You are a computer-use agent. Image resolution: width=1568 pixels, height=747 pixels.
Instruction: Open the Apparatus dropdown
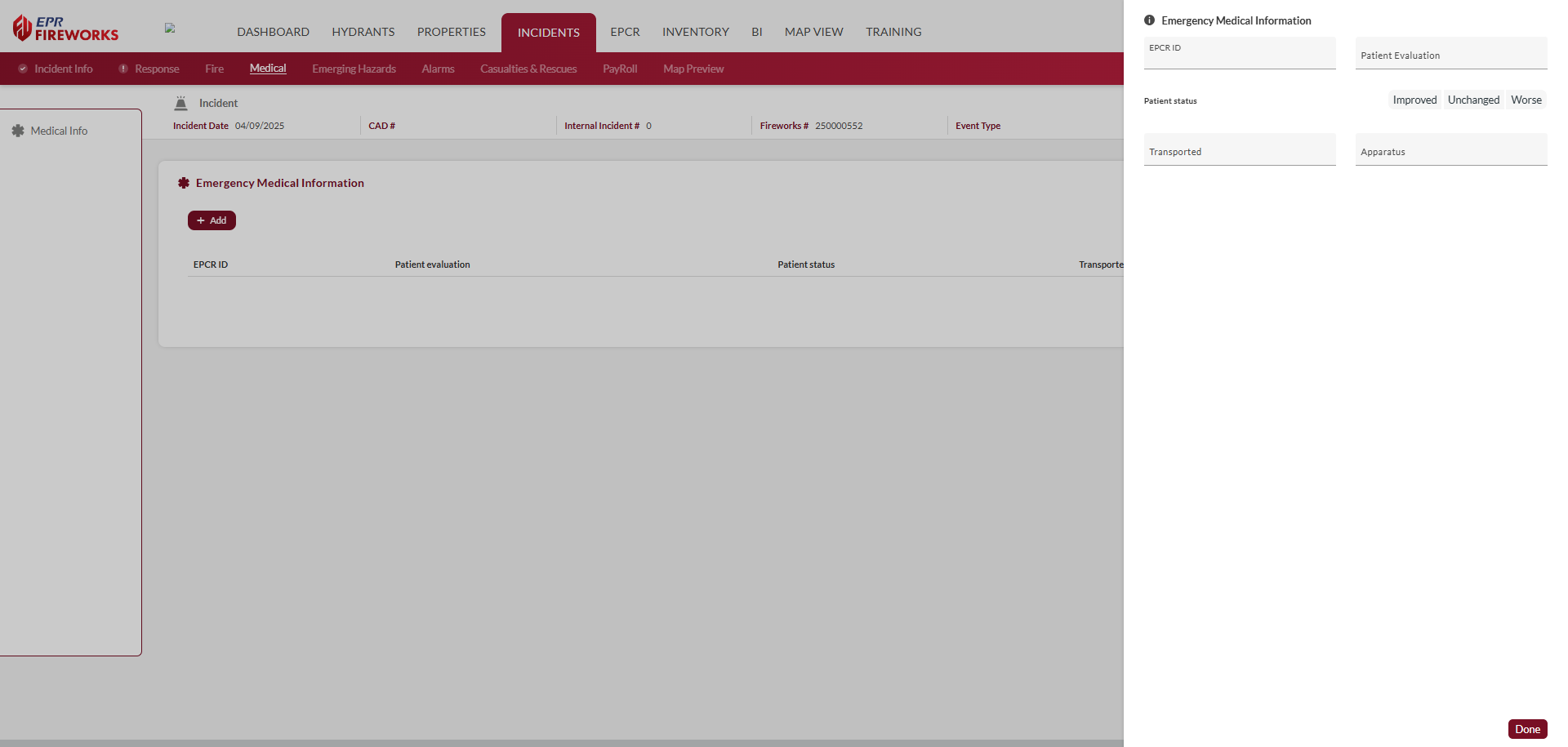point(1450,150)
